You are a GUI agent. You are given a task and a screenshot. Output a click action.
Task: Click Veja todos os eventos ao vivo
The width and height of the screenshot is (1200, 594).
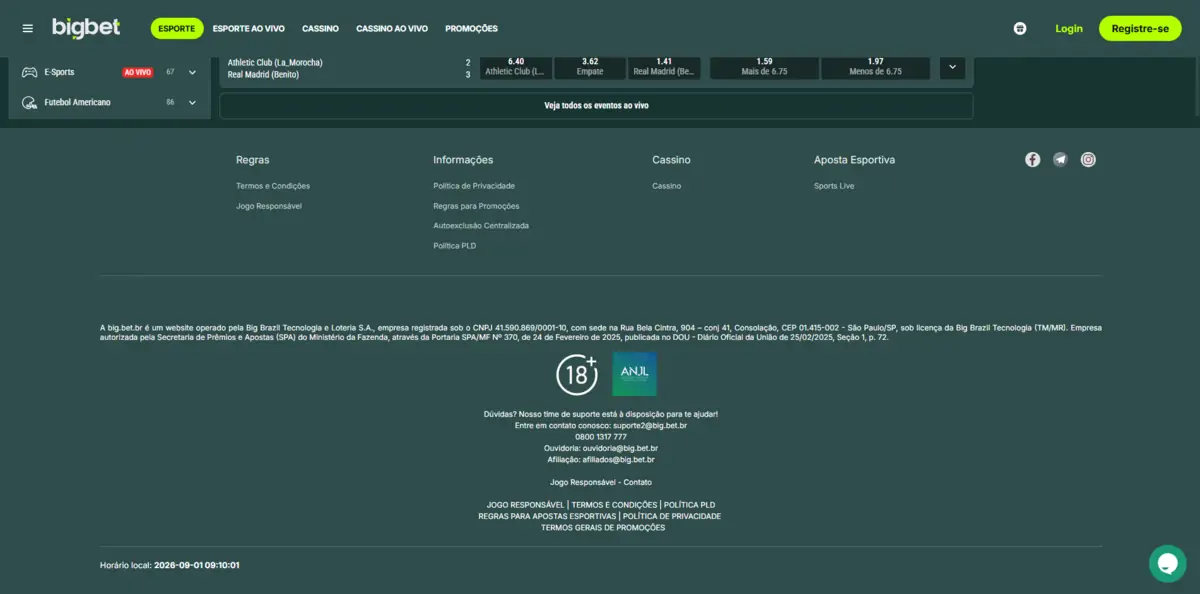click(x=596, y=105)
